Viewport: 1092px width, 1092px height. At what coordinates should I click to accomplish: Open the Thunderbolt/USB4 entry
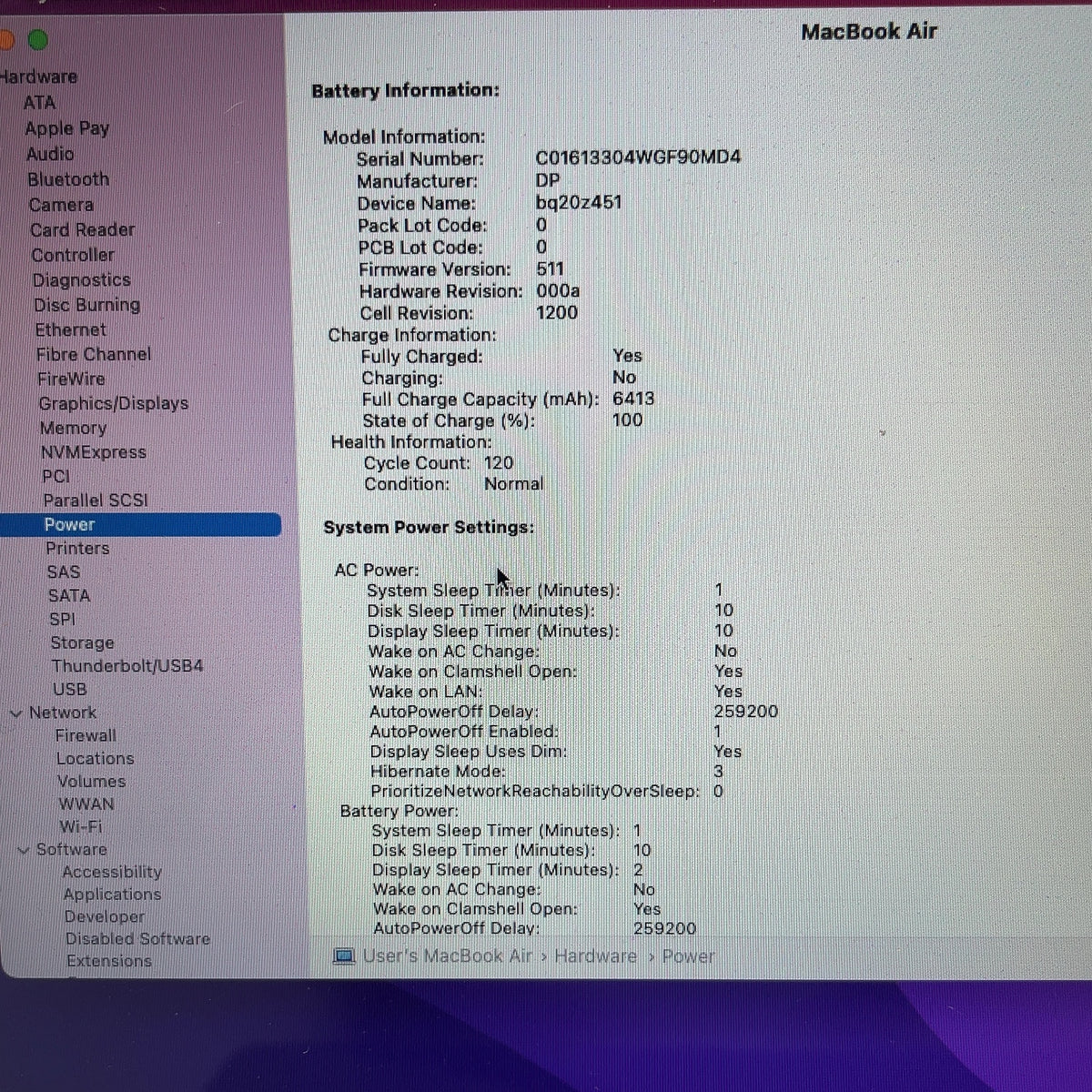pos(127,666)
